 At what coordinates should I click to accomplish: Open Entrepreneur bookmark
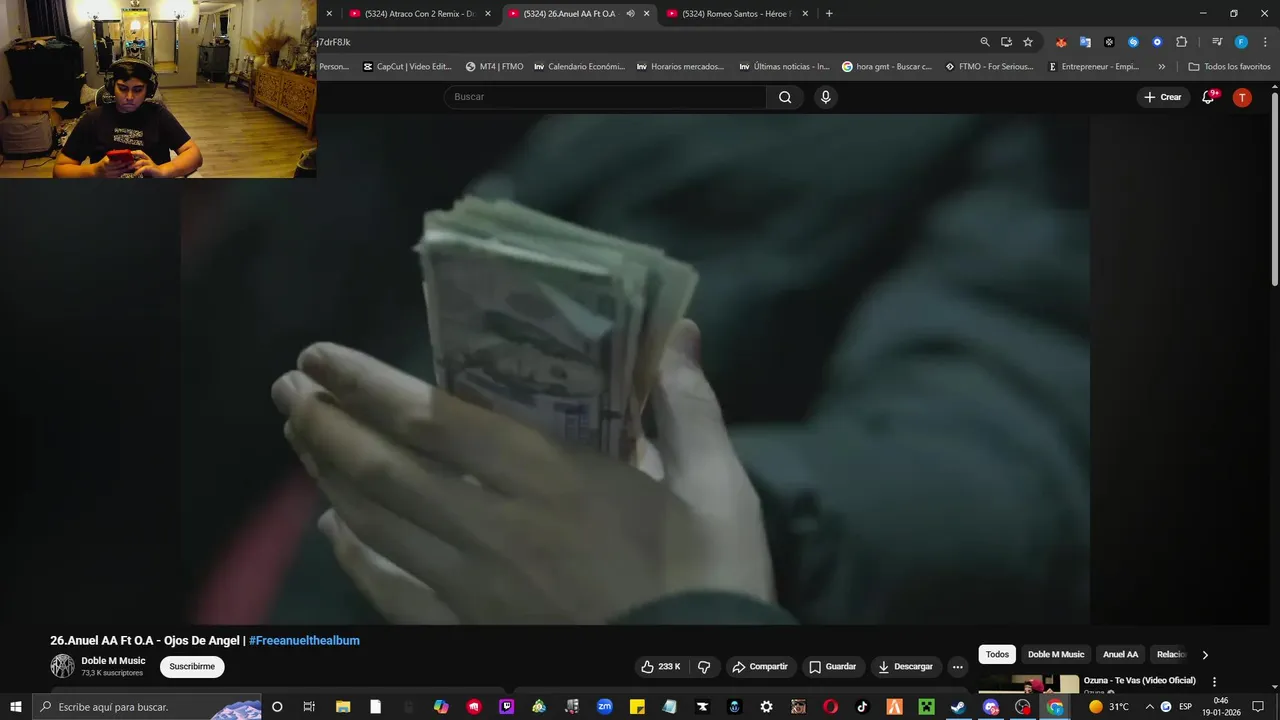point(1093,67)
